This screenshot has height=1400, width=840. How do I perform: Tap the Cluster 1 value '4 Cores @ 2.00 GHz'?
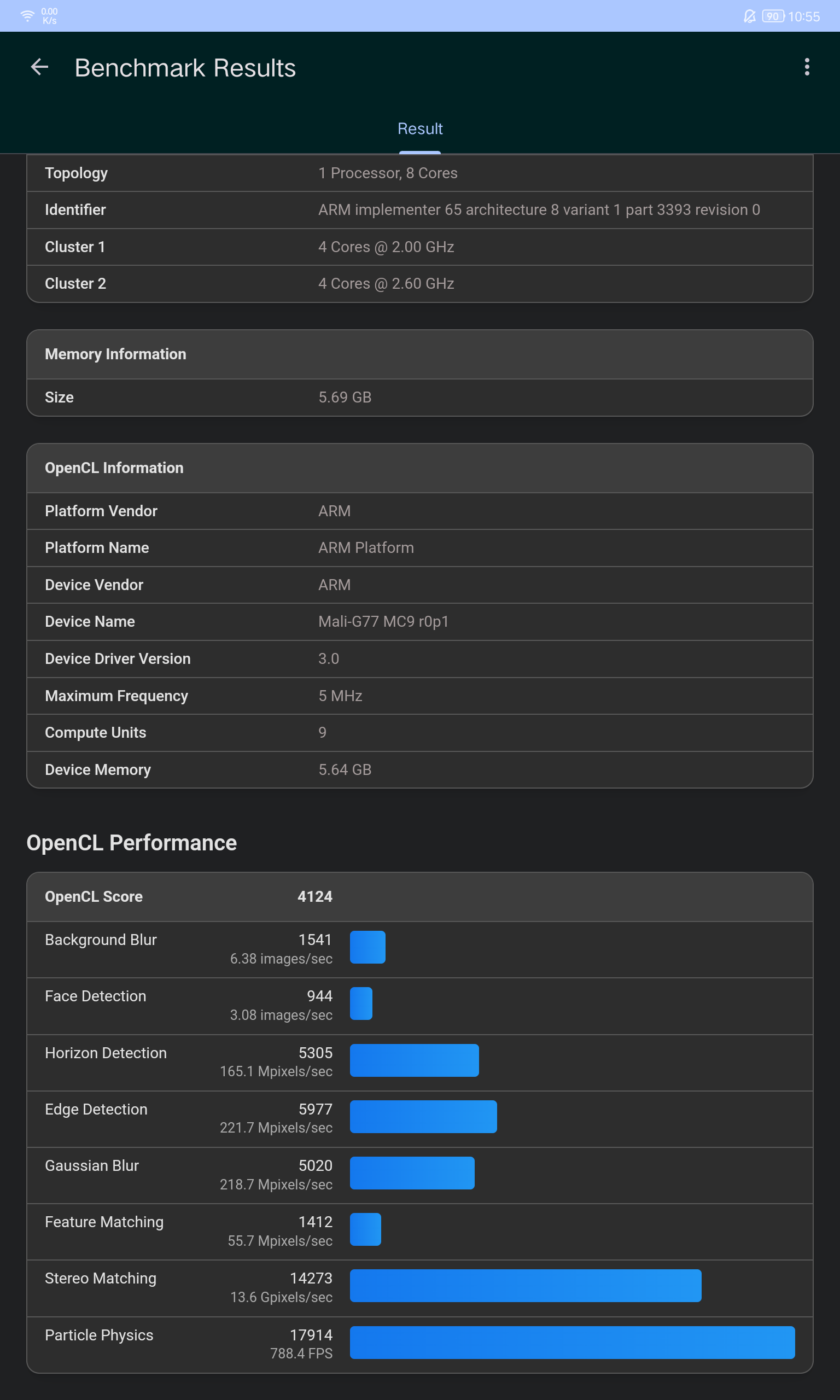pos(386,247)
